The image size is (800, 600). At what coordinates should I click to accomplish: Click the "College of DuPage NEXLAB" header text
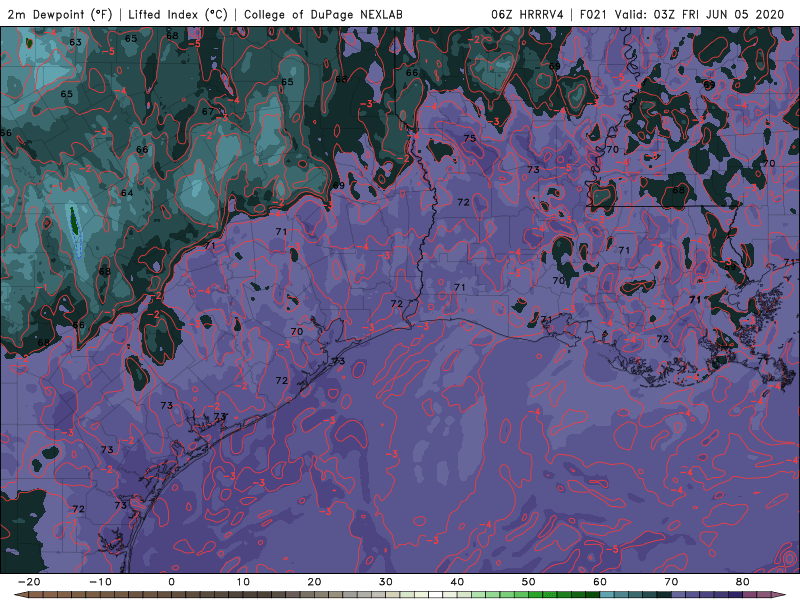tap(323, 14)
